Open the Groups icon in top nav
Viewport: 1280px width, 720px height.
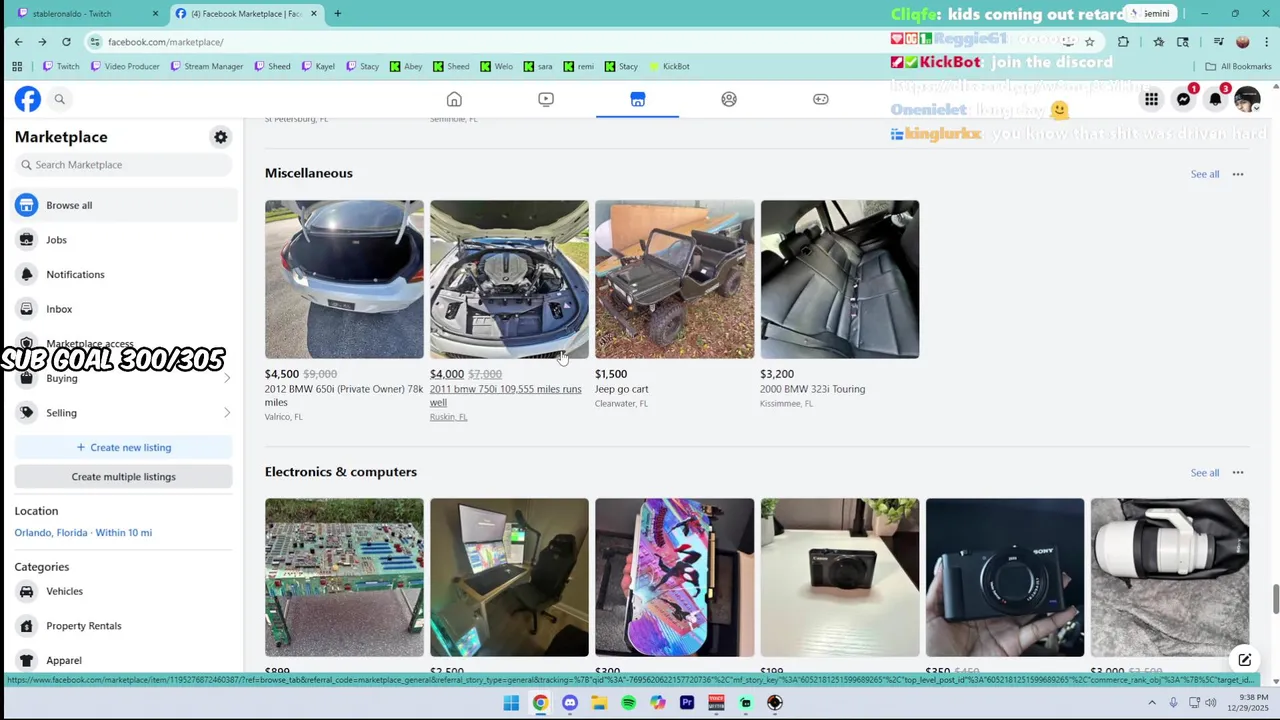click(x=729, y=99)
